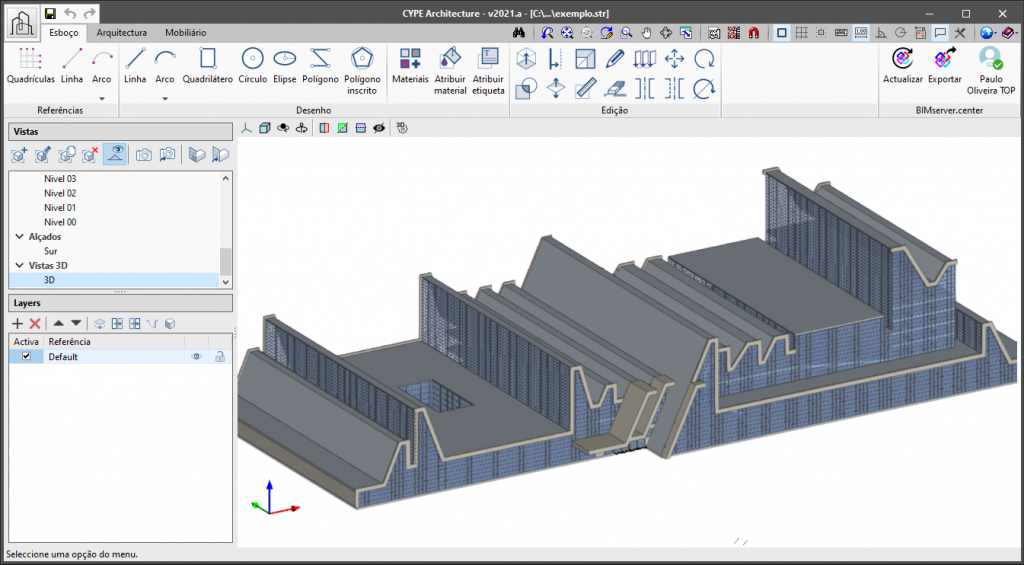
Task: Toggle visibility eye of Default layer
Action: [x=197, y=356]
